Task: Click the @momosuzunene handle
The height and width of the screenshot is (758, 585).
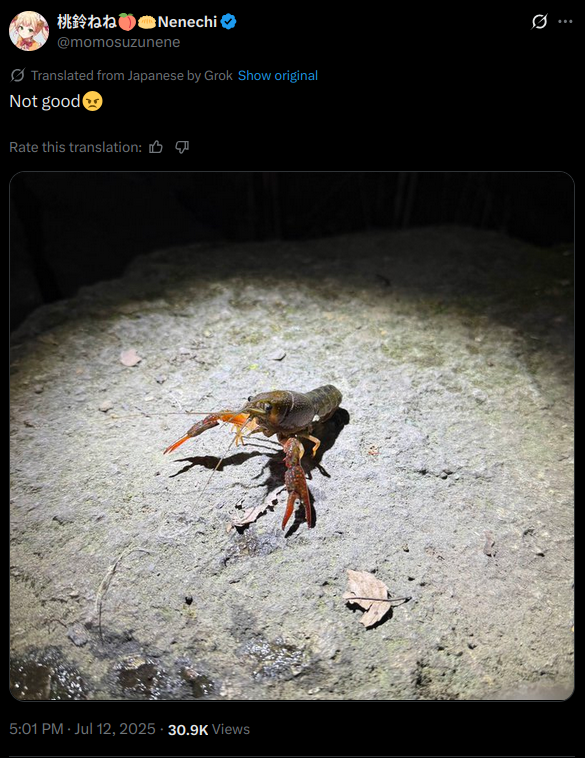Action: pyautogui.click(x=118, y=42)
